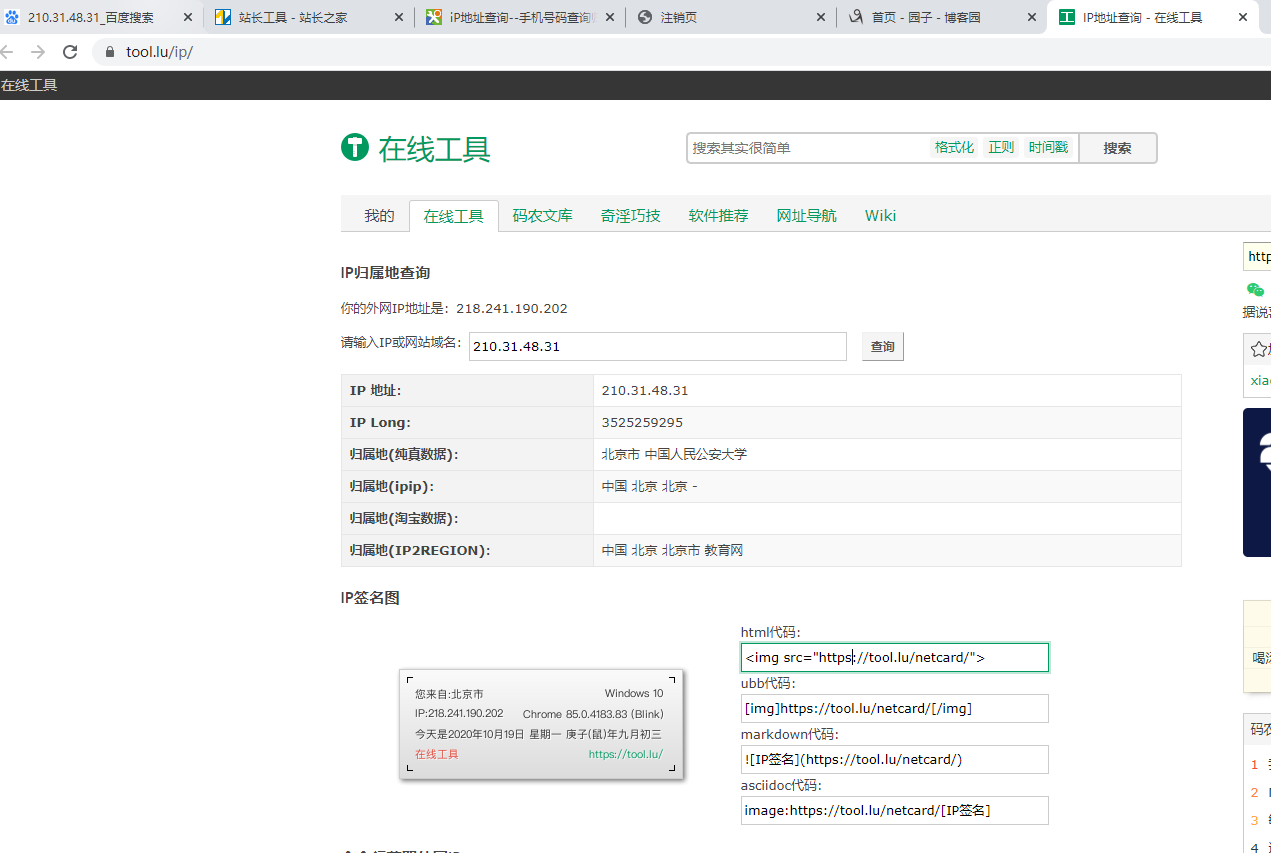Viewport: 1271px width, 853px height.
Task: Open the 软件推荐 navigation tab
Action: coord(719,215)
